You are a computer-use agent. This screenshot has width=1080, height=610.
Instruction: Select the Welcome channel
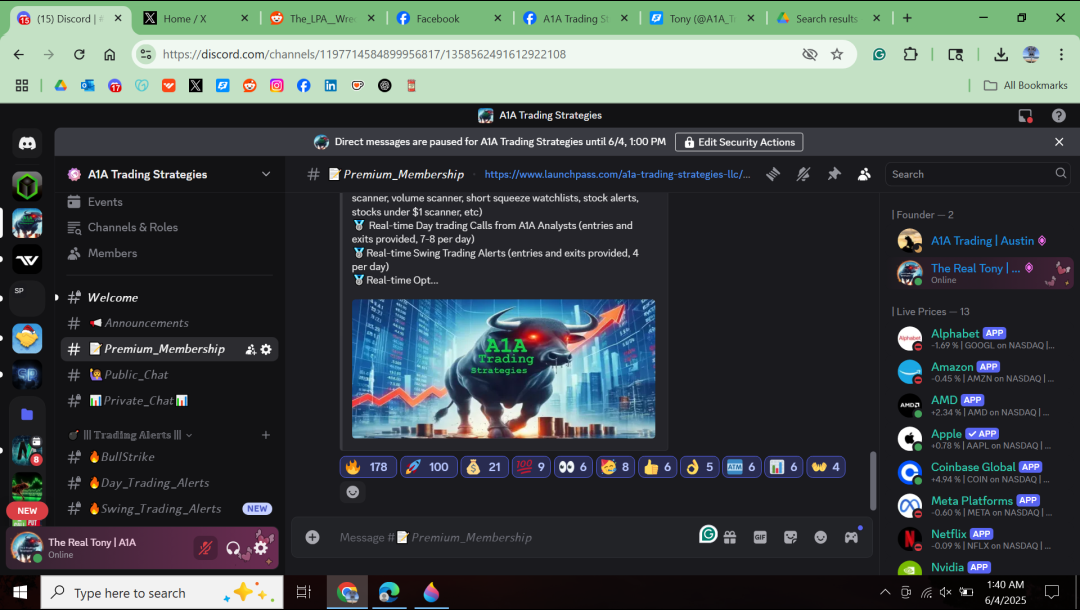tap(169, 297)
